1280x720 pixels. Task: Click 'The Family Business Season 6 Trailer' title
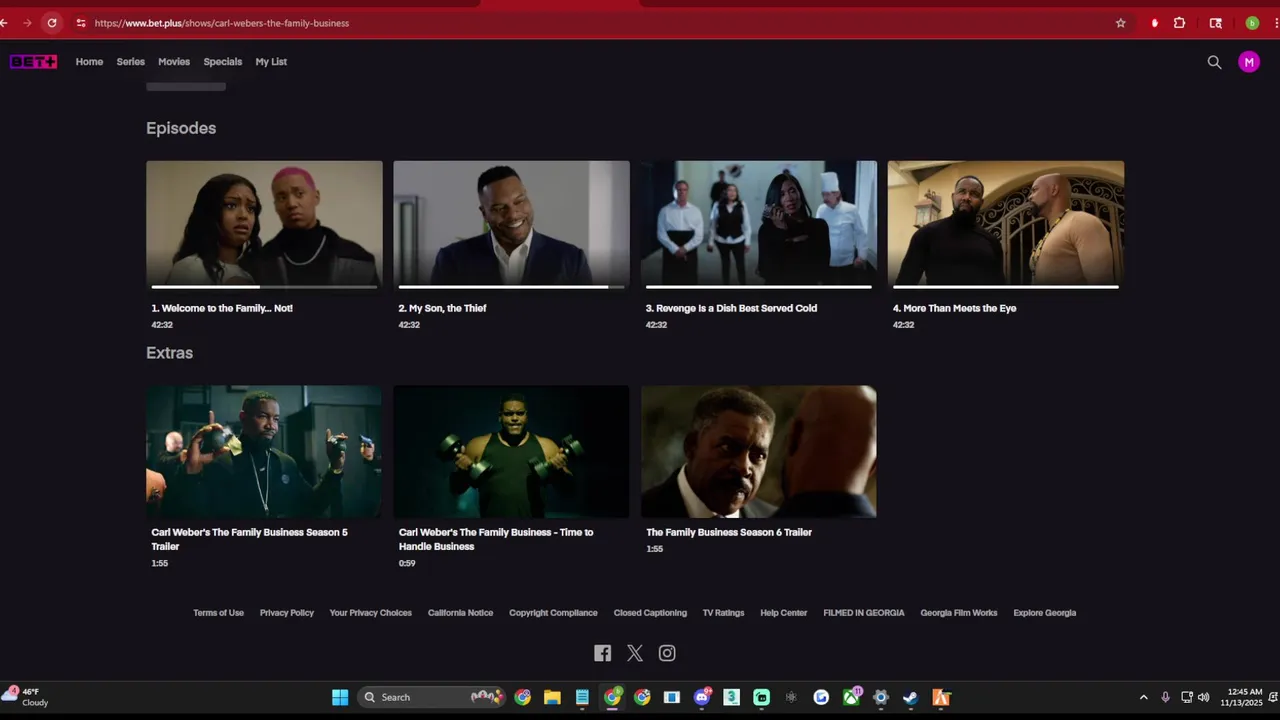[x=729, y=532]
